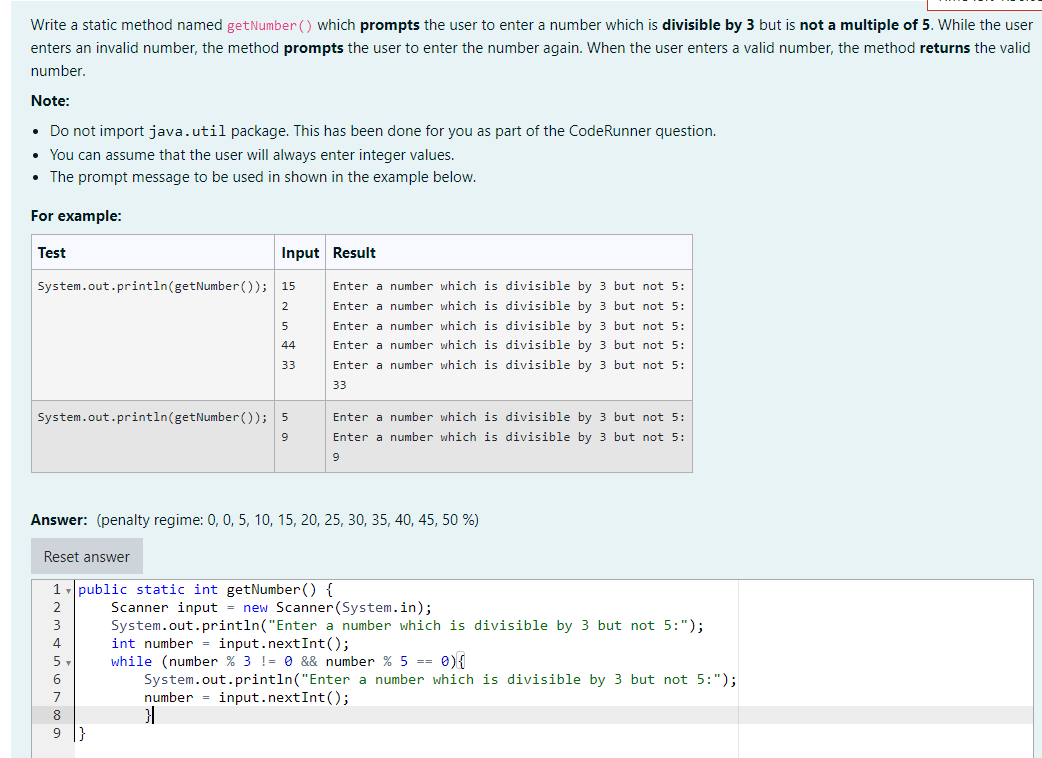Collapse code fold arrow on line 1

pos(68,591)
